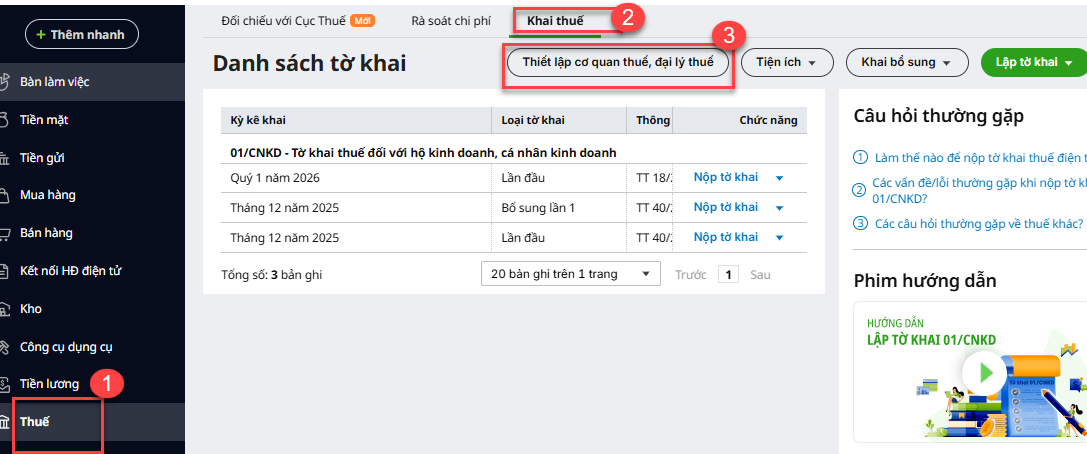Open Công cụ dụng cụ section
Viewport: 1087px width, 454px height.
(66, 347)
